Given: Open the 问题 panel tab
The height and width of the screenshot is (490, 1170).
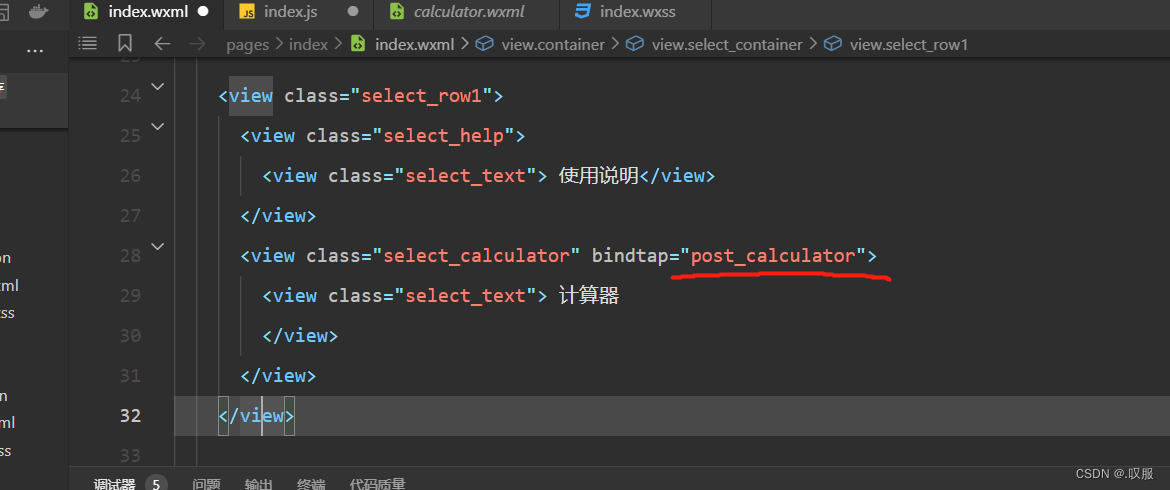Looking at the screenshot, I should 206,483.
